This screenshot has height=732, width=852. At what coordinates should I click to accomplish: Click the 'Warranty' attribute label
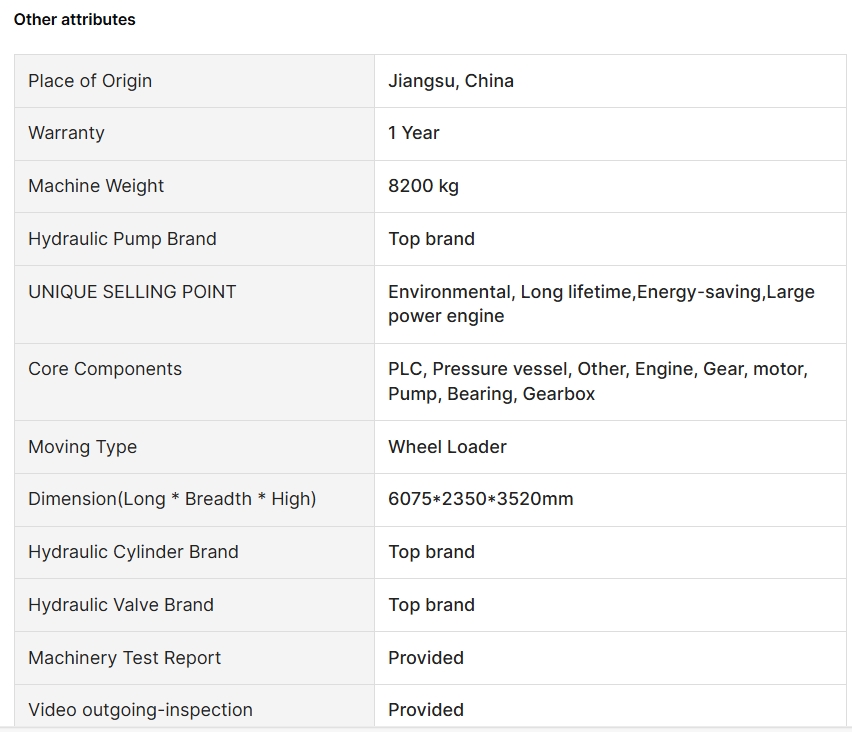pos(66,133)
